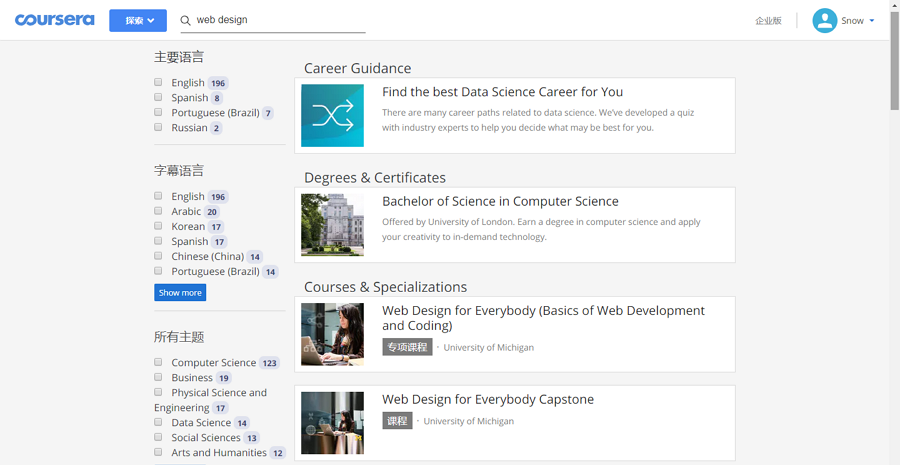Click the Coursera logo

point(54,20)
